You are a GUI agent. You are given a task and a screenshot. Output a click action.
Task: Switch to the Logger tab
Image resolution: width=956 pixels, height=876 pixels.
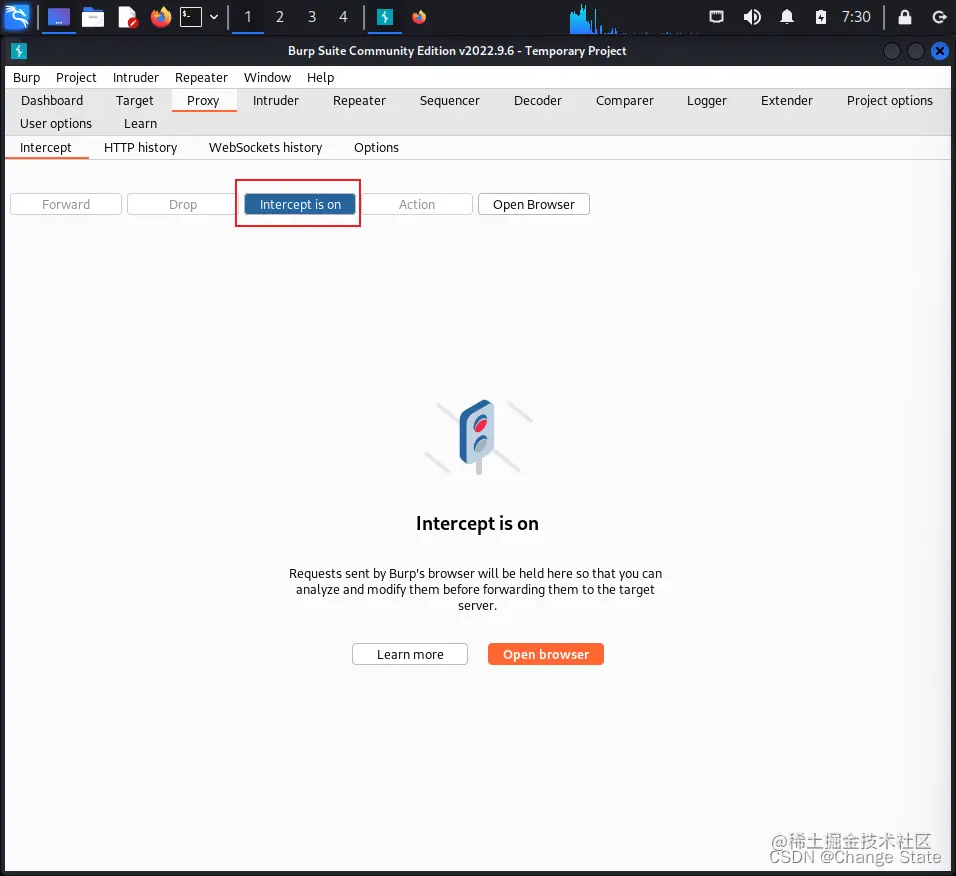707,101
